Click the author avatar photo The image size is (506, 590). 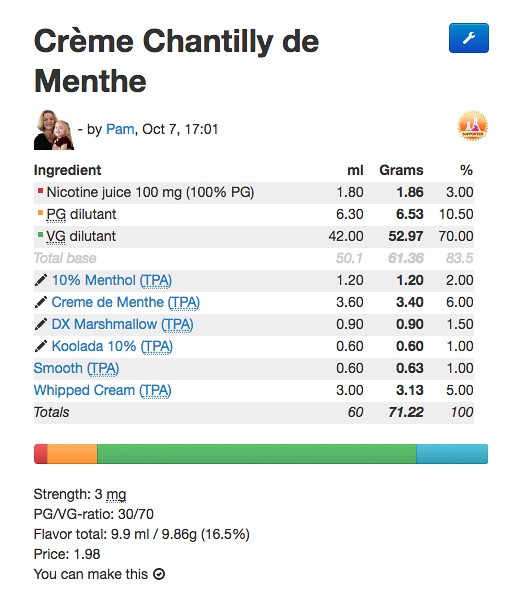54,130
